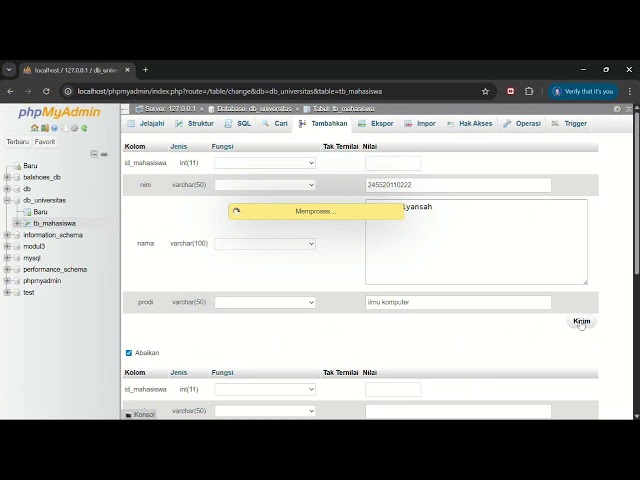Screen dimensions: 640x480
Task: Open Fungsi dropdown for prodi row
Action: pos(265,302)
